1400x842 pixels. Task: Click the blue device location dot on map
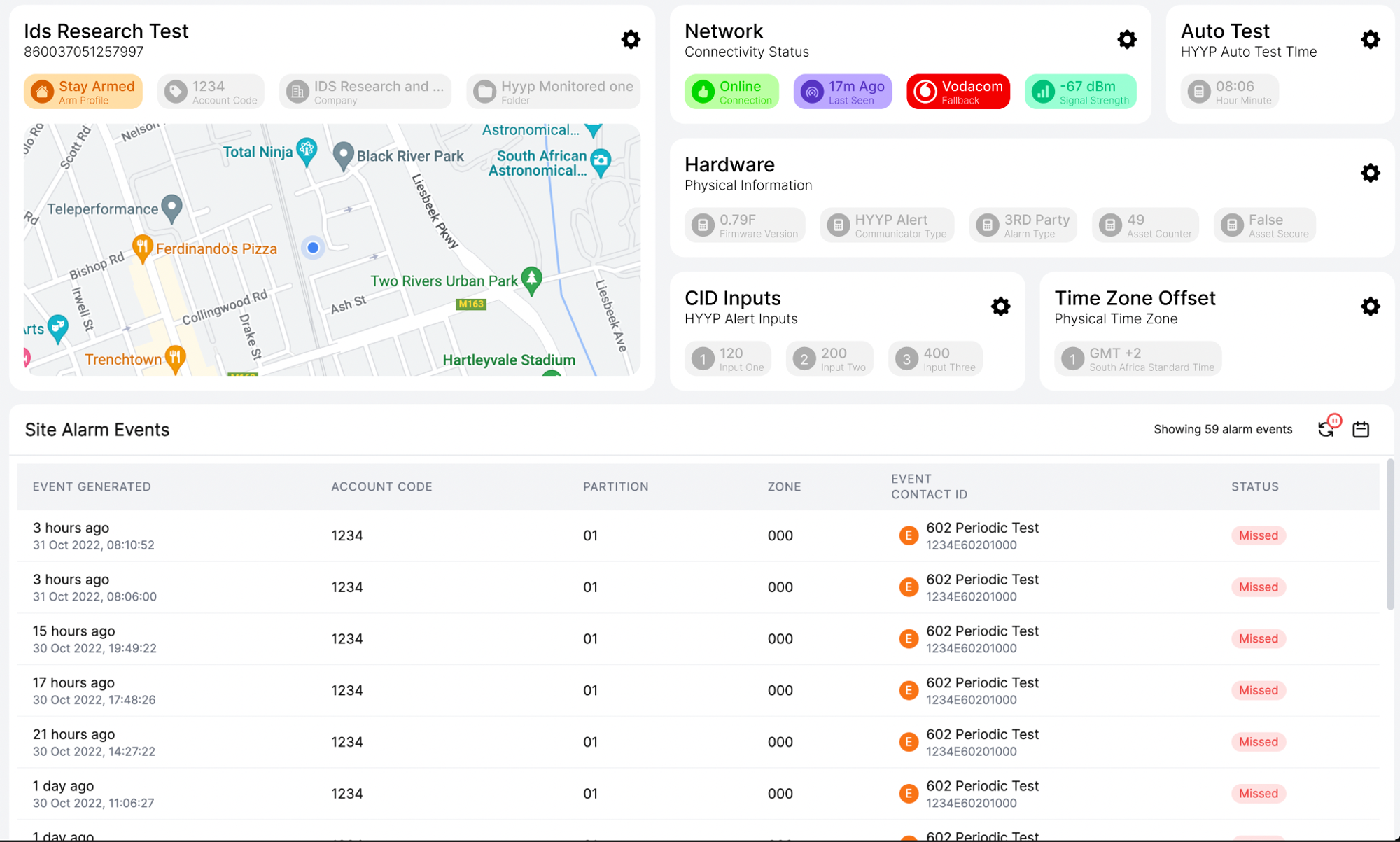click(313, 247)
